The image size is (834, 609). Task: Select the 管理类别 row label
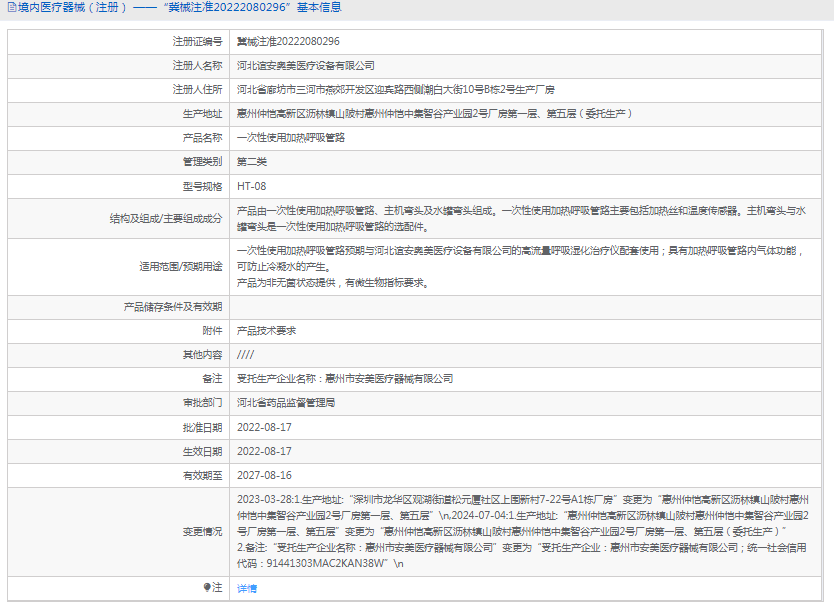pyautogui.click(x=203, y=162)
